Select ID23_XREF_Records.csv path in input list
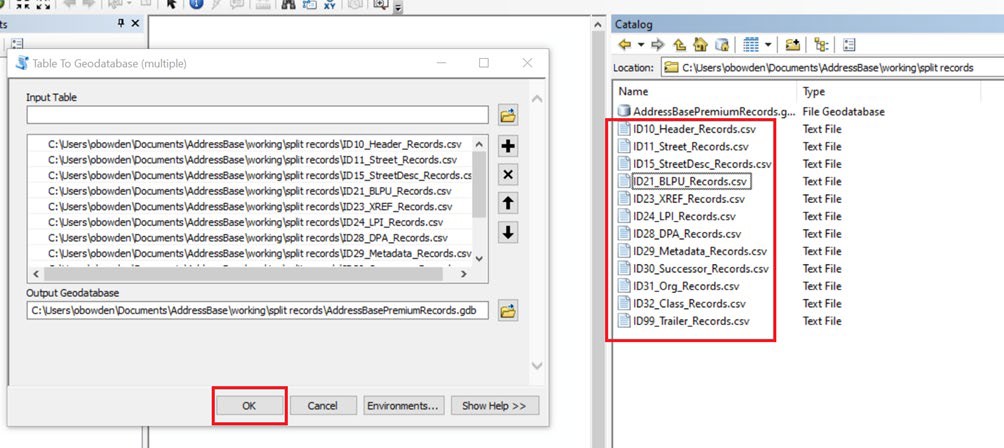The height and width of the screenshot is (448, 1004). (250, 207)
